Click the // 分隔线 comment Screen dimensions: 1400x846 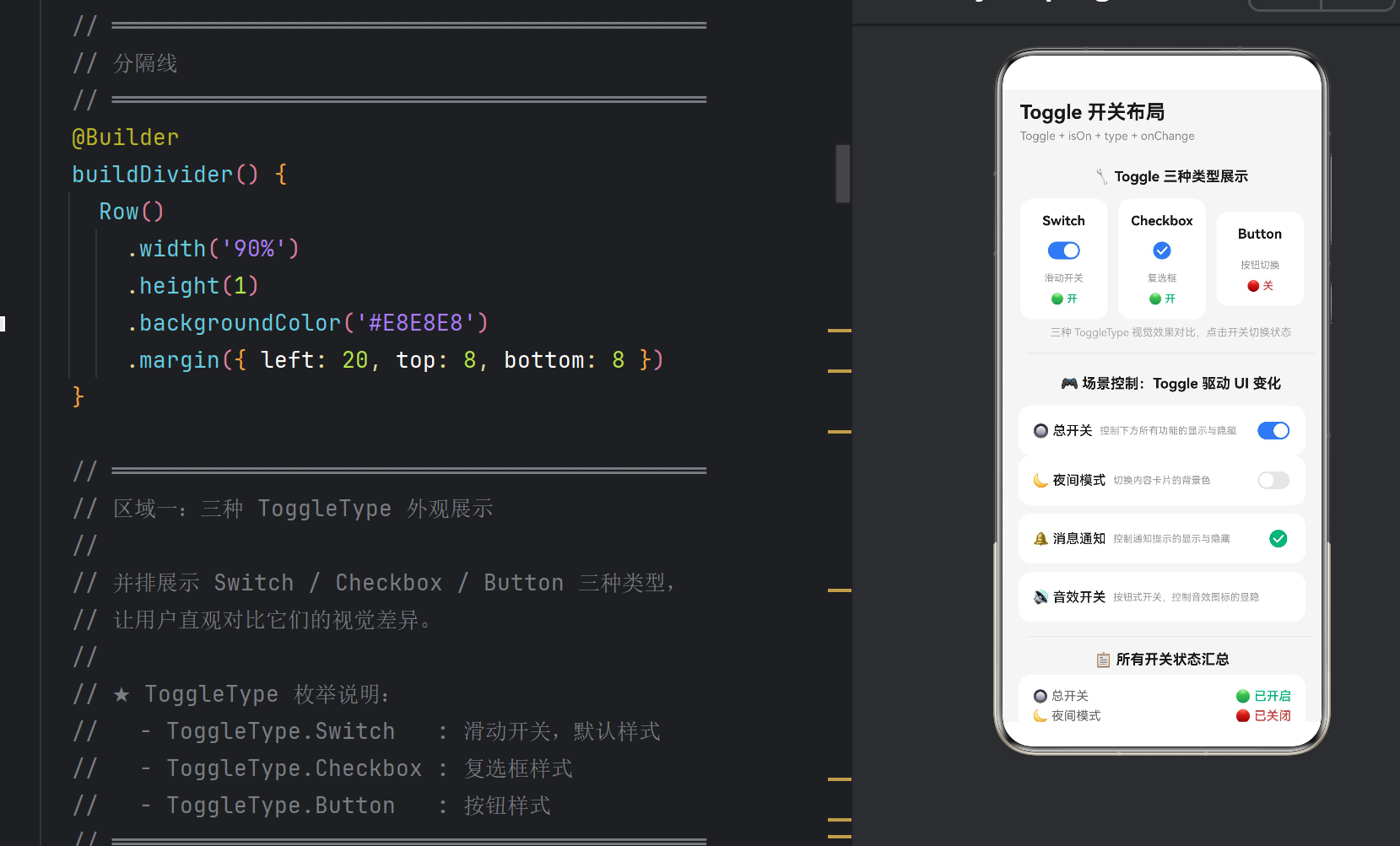(125, 63)
